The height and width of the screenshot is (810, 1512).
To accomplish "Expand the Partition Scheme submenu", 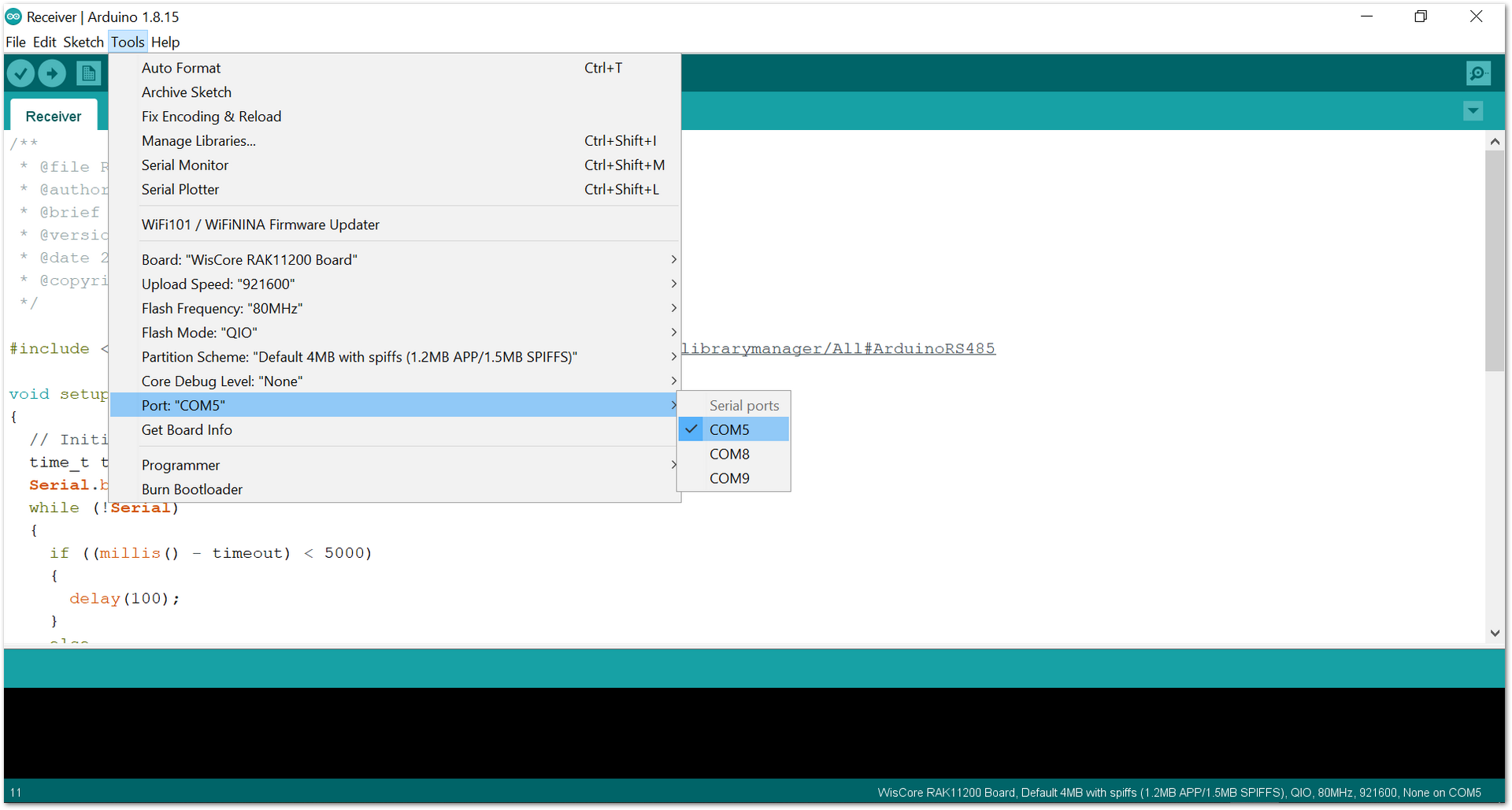I will pos(395,357).
